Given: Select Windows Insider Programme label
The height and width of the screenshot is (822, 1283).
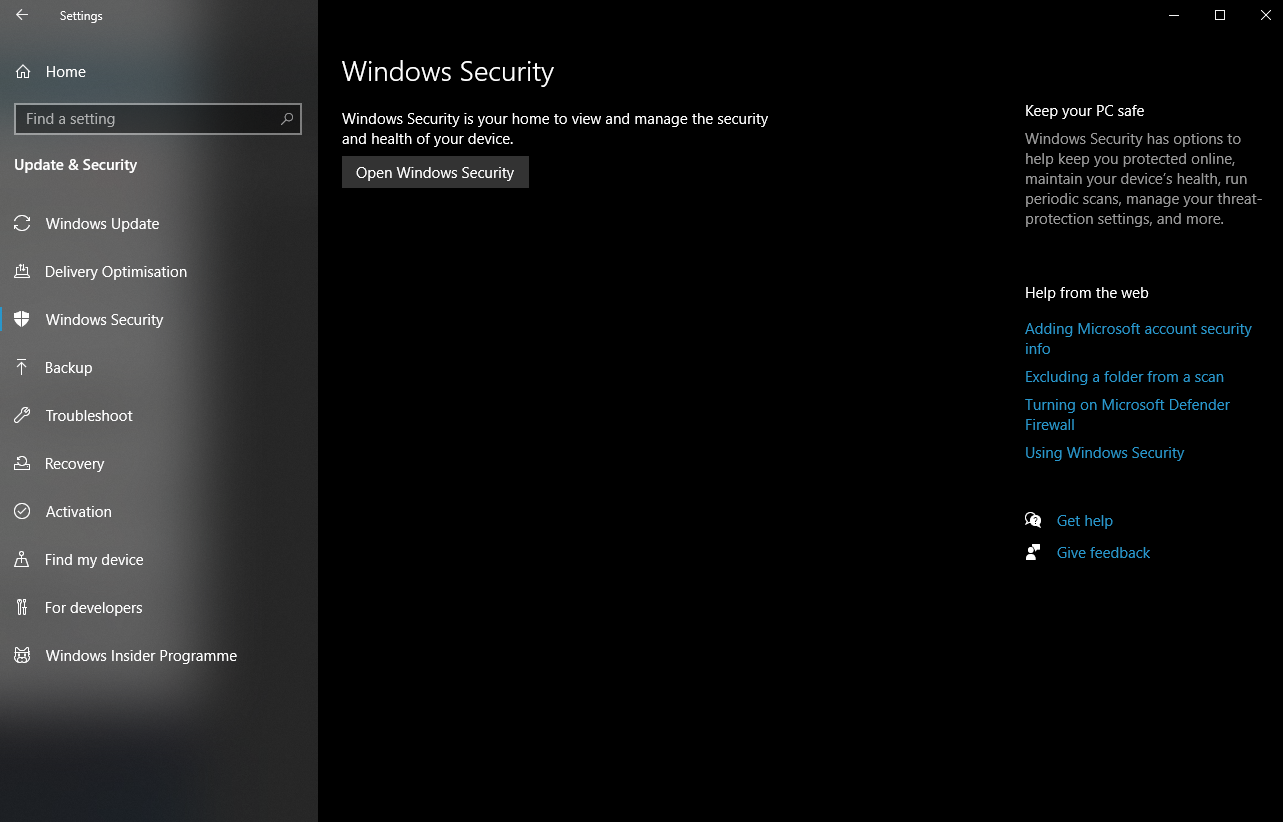Looking at the screenshot, I should tap(141, 656).
